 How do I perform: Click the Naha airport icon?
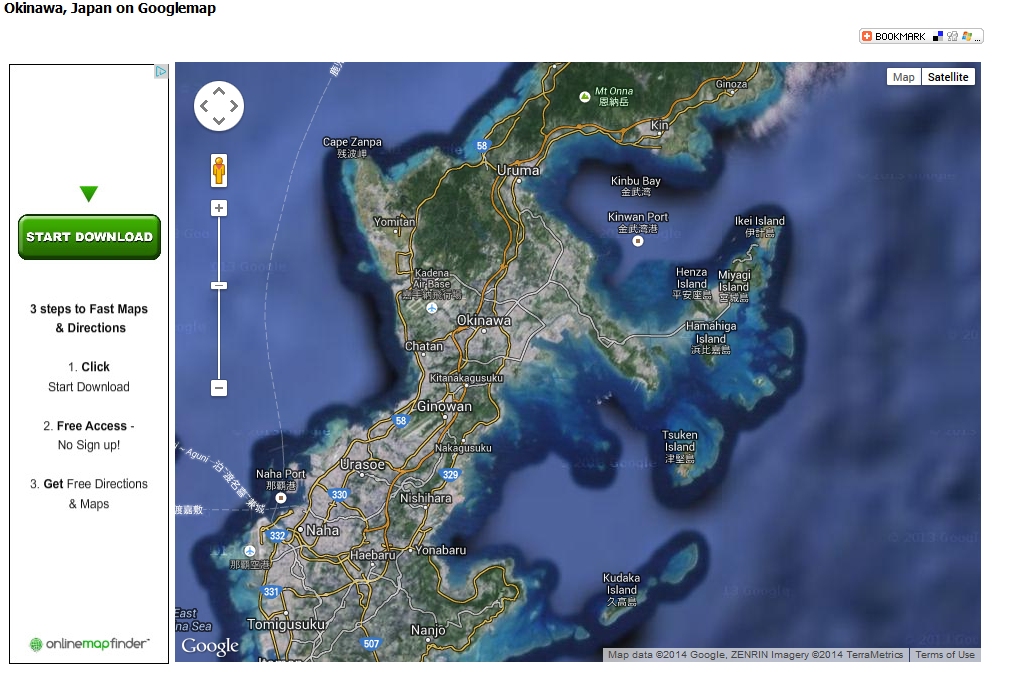tap(250, 551)
